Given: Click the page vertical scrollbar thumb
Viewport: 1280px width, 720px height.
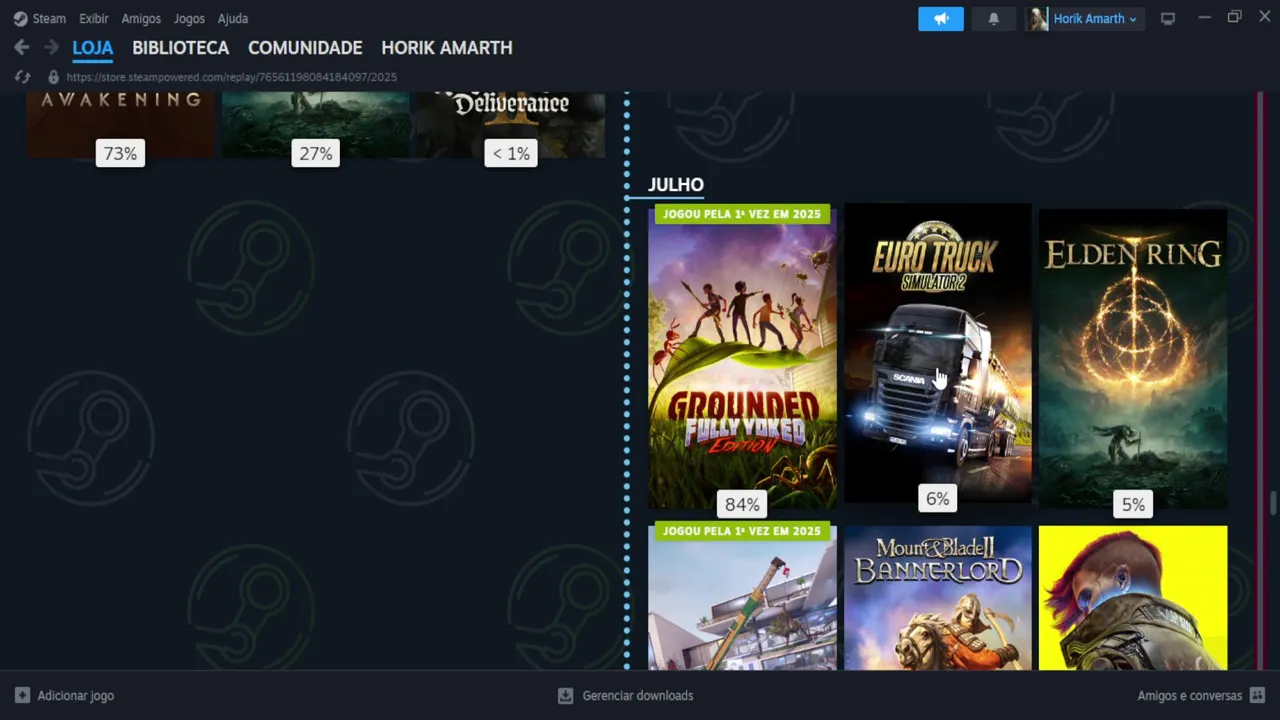Looking at the screenshot, I should point(1273,501).
